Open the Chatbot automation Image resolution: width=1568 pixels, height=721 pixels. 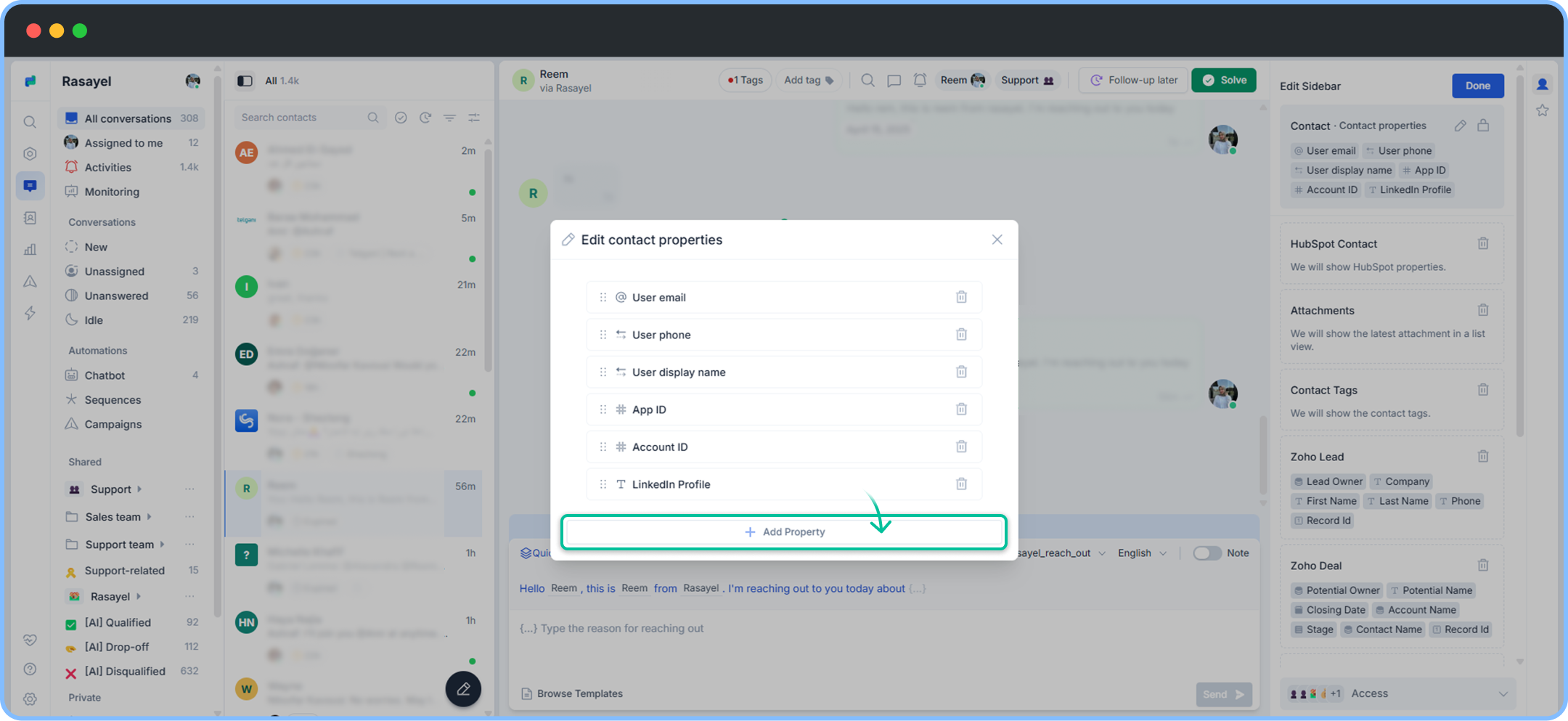[x=131, y=375]
